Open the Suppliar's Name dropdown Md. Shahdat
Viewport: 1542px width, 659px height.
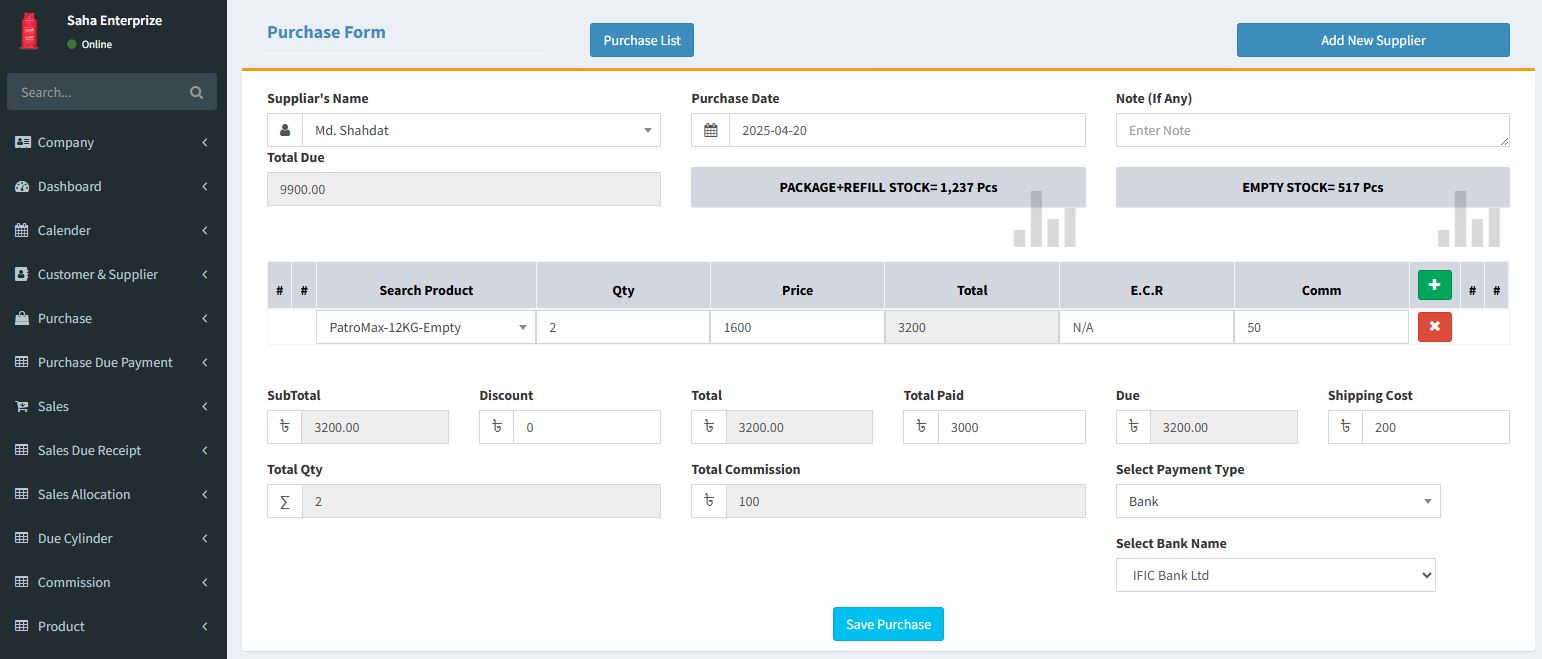(x=481, y=130)
